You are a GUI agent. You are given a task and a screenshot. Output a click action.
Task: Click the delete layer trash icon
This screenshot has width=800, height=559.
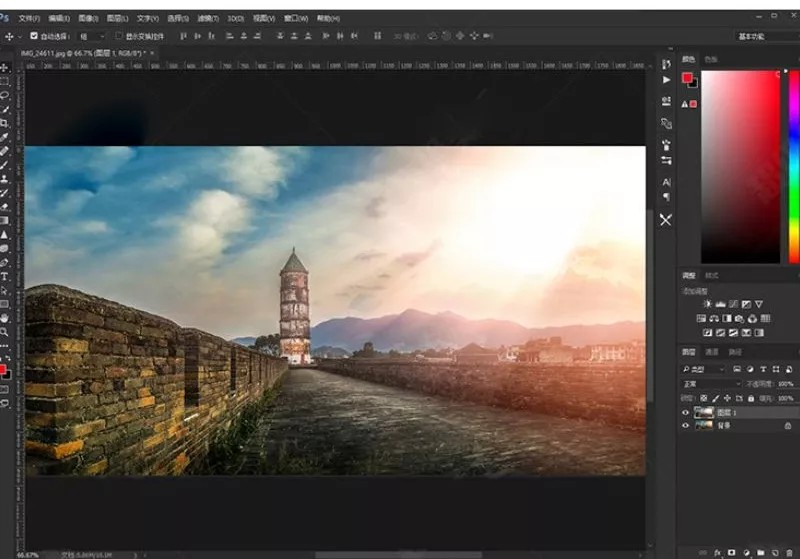(790, 551)
